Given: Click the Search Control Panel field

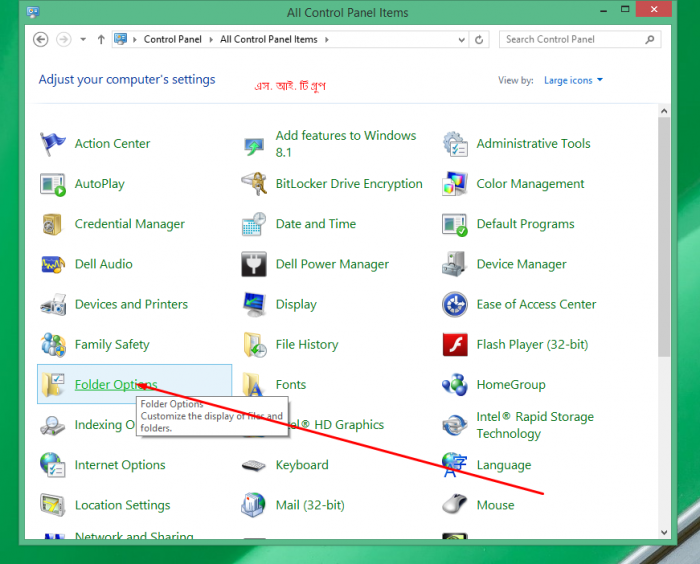Looking at the screenshot, I should coord(572,40).
